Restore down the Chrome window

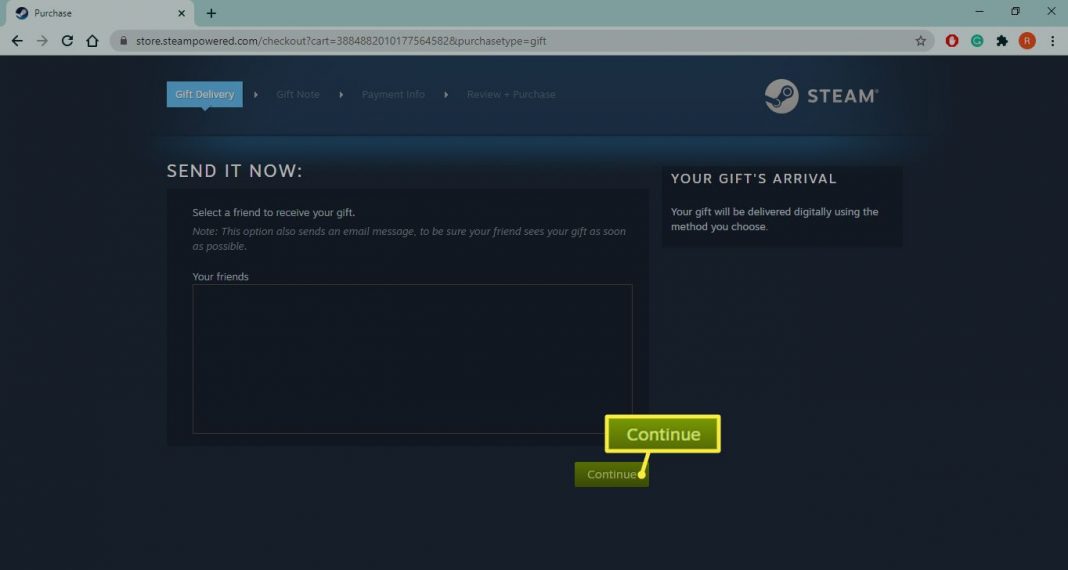pos(1016,12)
